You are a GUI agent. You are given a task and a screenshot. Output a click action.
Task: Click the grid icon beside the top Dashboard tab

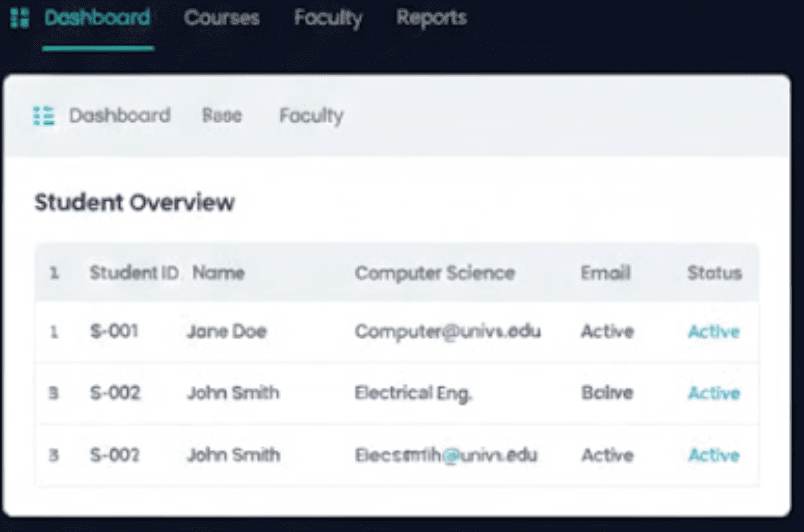click(x=19, y=18)
